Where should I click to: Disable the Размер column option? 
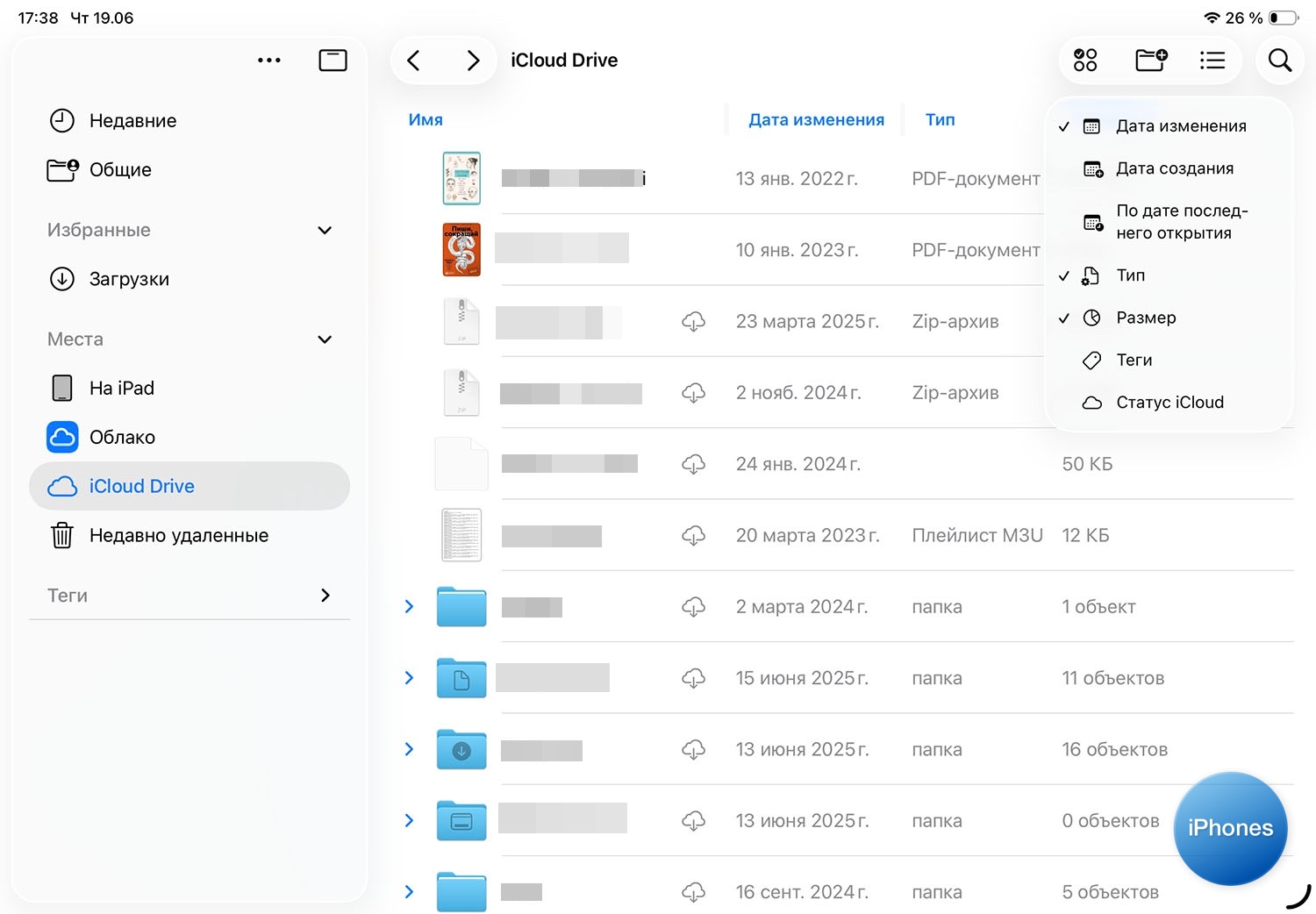1145,318
